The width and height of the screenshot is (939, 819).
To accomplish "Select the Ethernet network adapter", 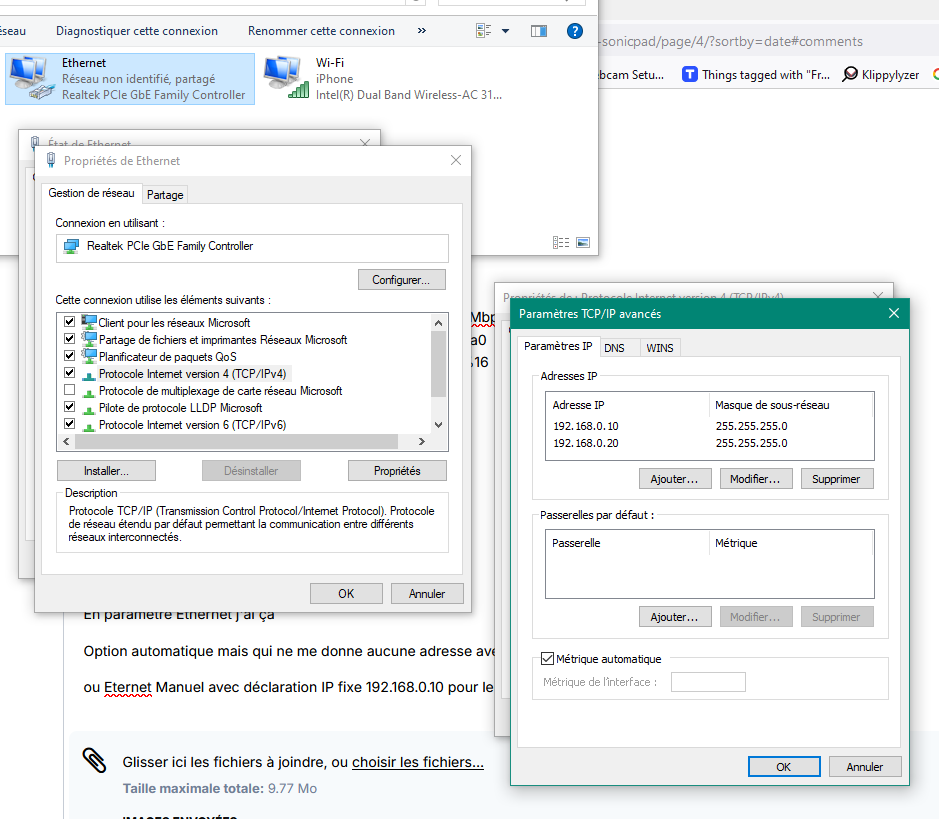I will pyautogui.click(x=130, y=79).
